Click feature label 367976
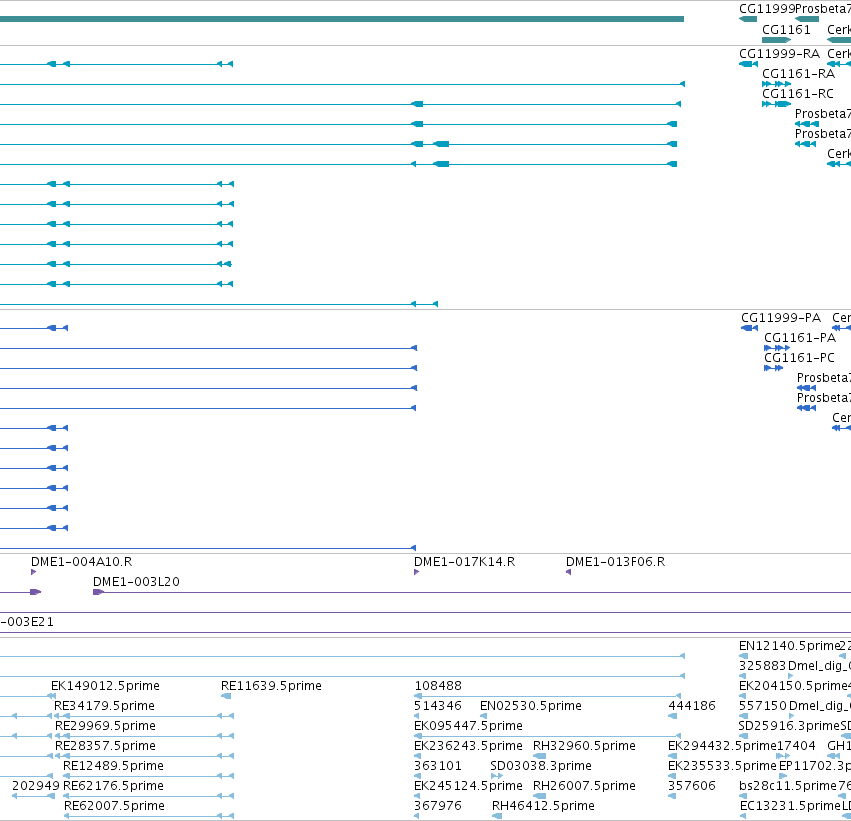 438,806
